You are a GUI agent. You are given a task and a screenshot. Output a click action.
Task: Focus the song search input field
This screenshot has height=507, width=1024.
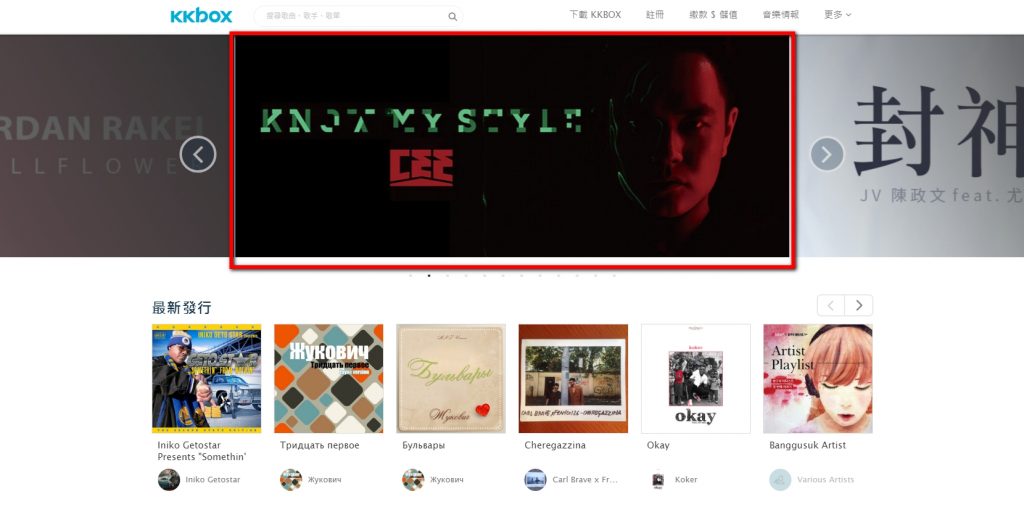point(353,16)
